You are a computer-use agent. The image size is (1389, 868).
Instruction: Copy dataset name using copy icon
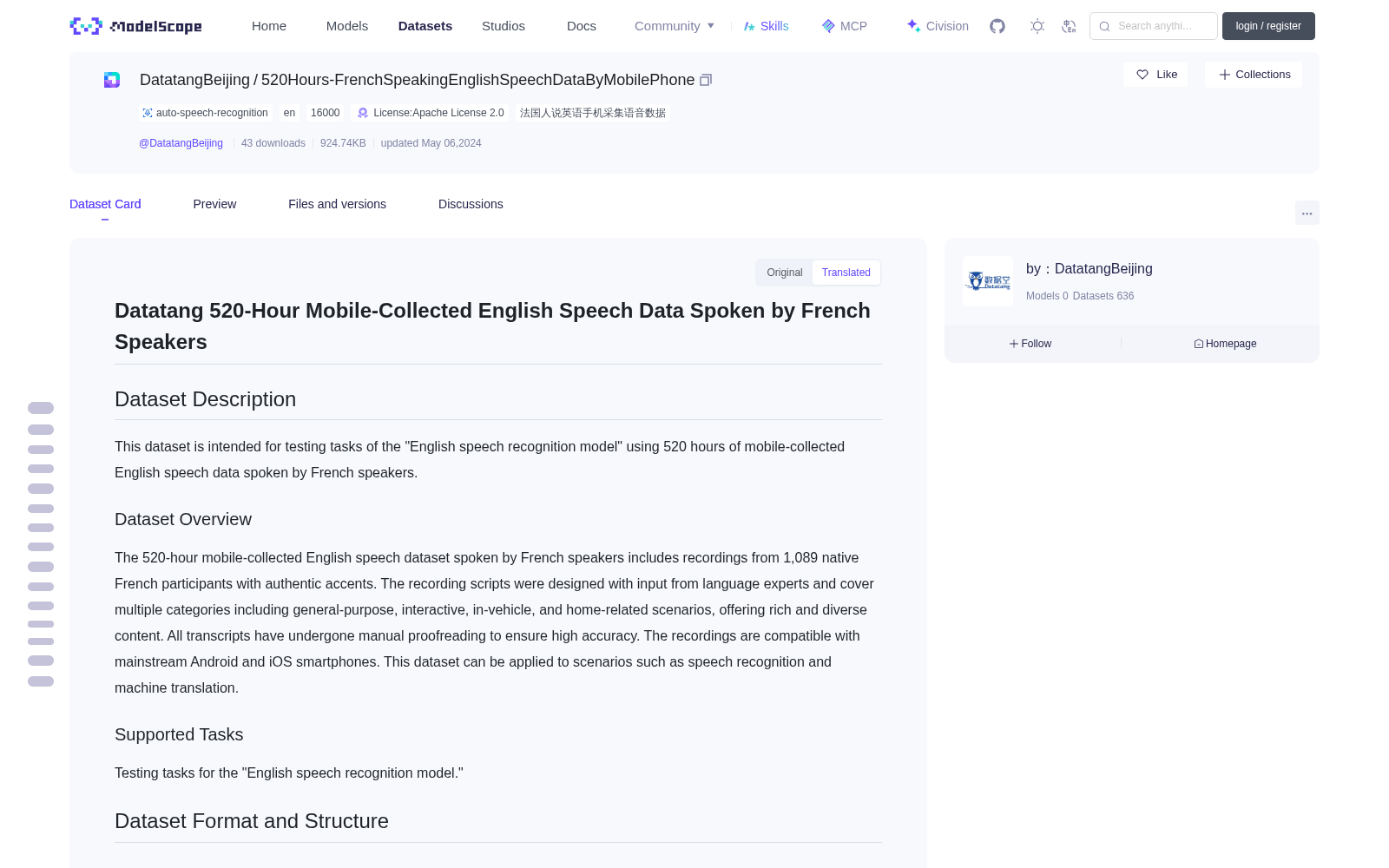[706, 80]
